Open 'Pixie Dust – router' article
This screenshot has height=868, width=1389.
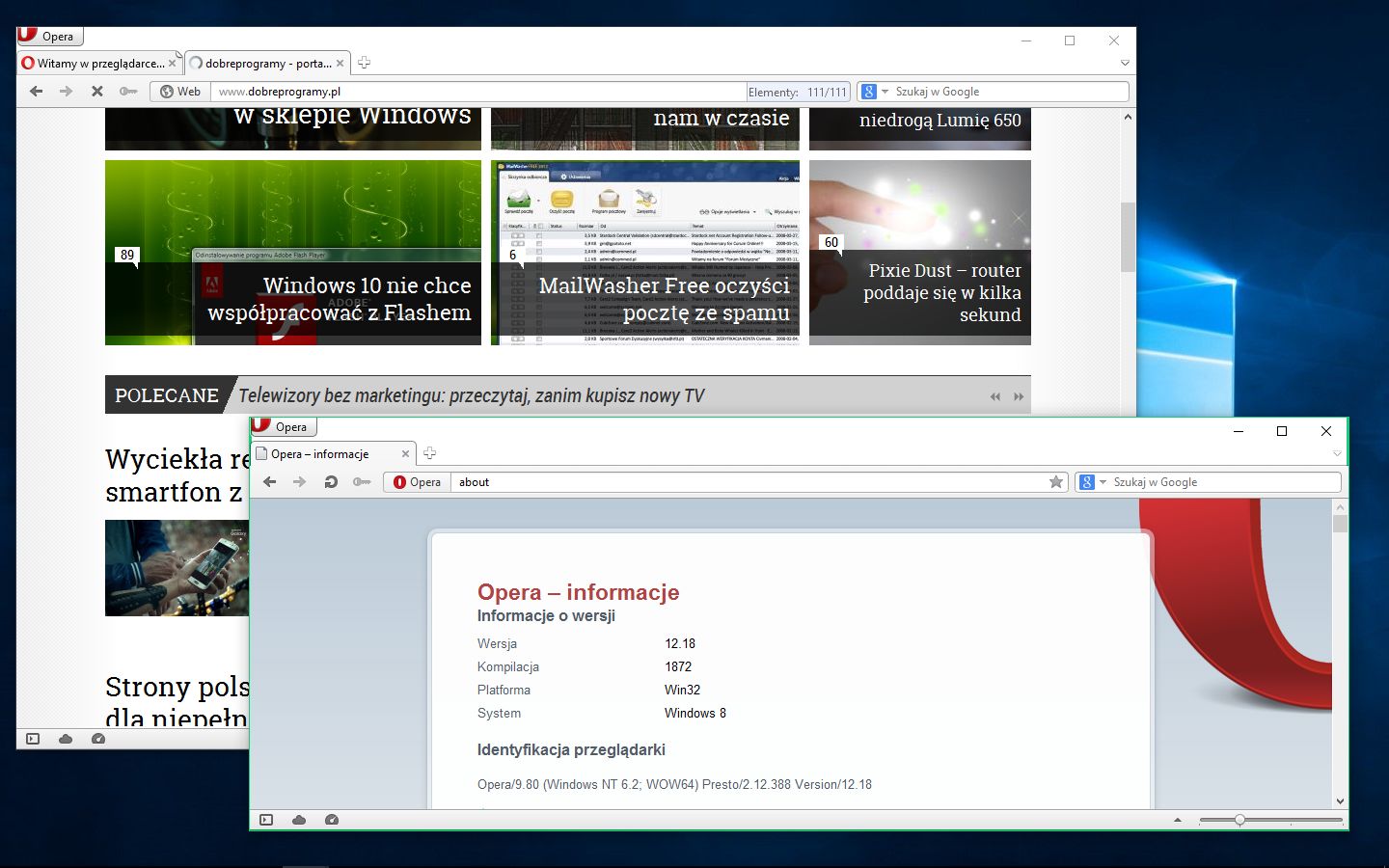pos(920,253)
